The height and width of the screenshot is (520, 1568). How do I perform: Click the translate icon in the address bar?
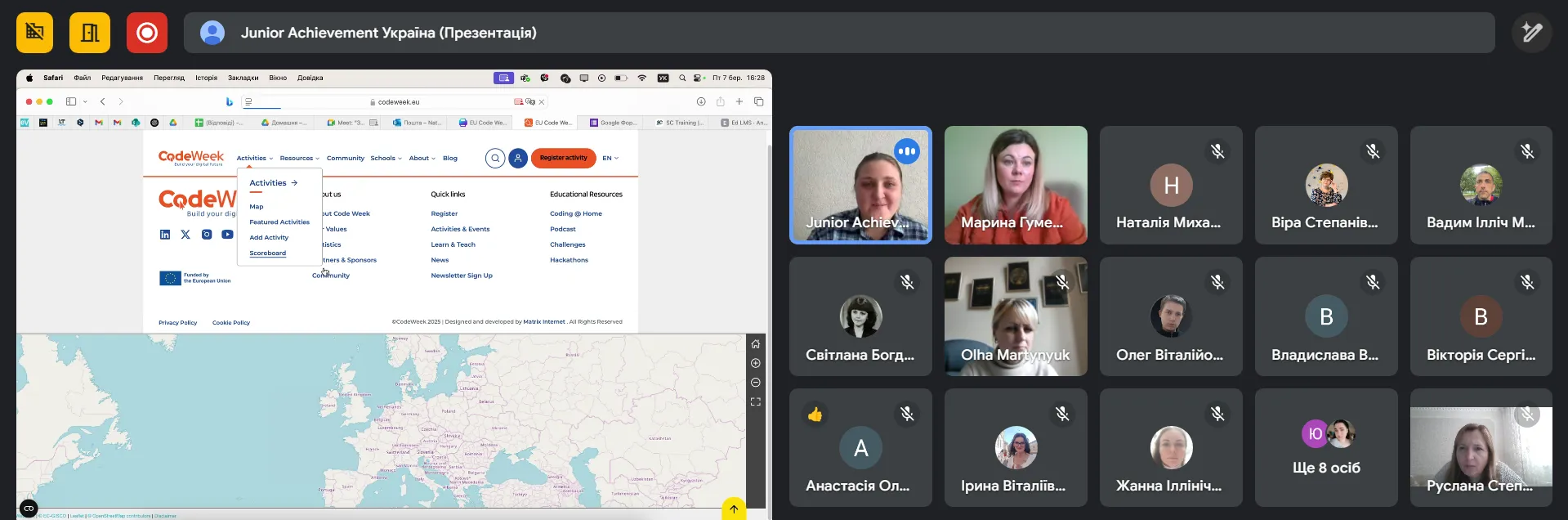pos(530,101)
